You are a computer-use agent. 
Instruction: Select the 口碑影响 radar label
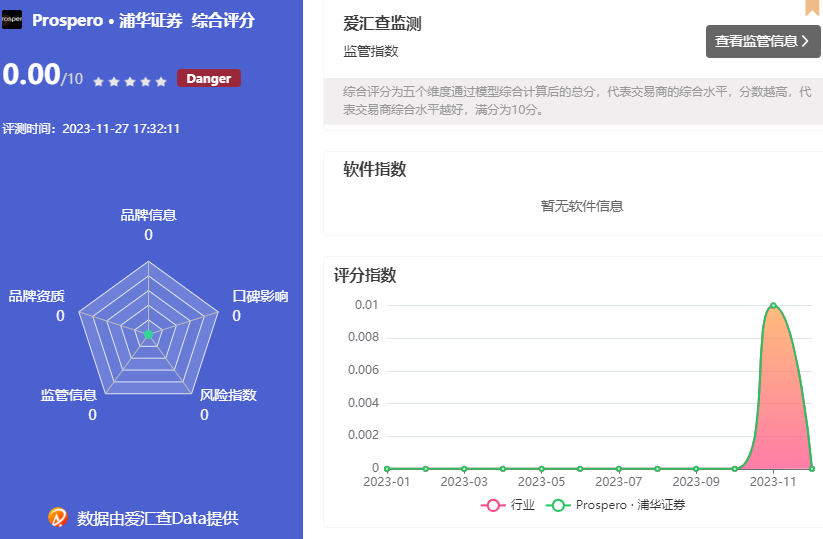(x=260, y=296)
